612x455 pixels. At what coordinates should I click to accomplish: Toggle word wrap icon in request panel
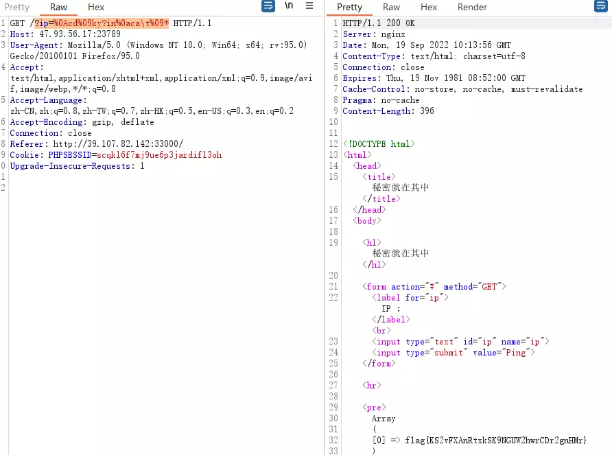(268, 7)
